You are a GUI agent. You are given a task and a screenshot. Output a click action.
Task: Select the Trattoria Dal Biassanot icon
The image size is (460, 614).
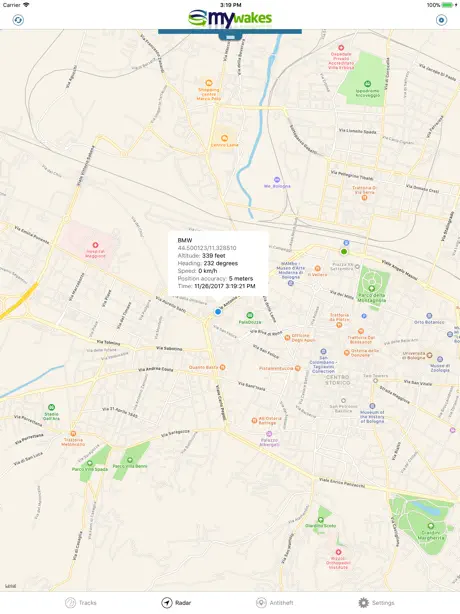point(361,331)
